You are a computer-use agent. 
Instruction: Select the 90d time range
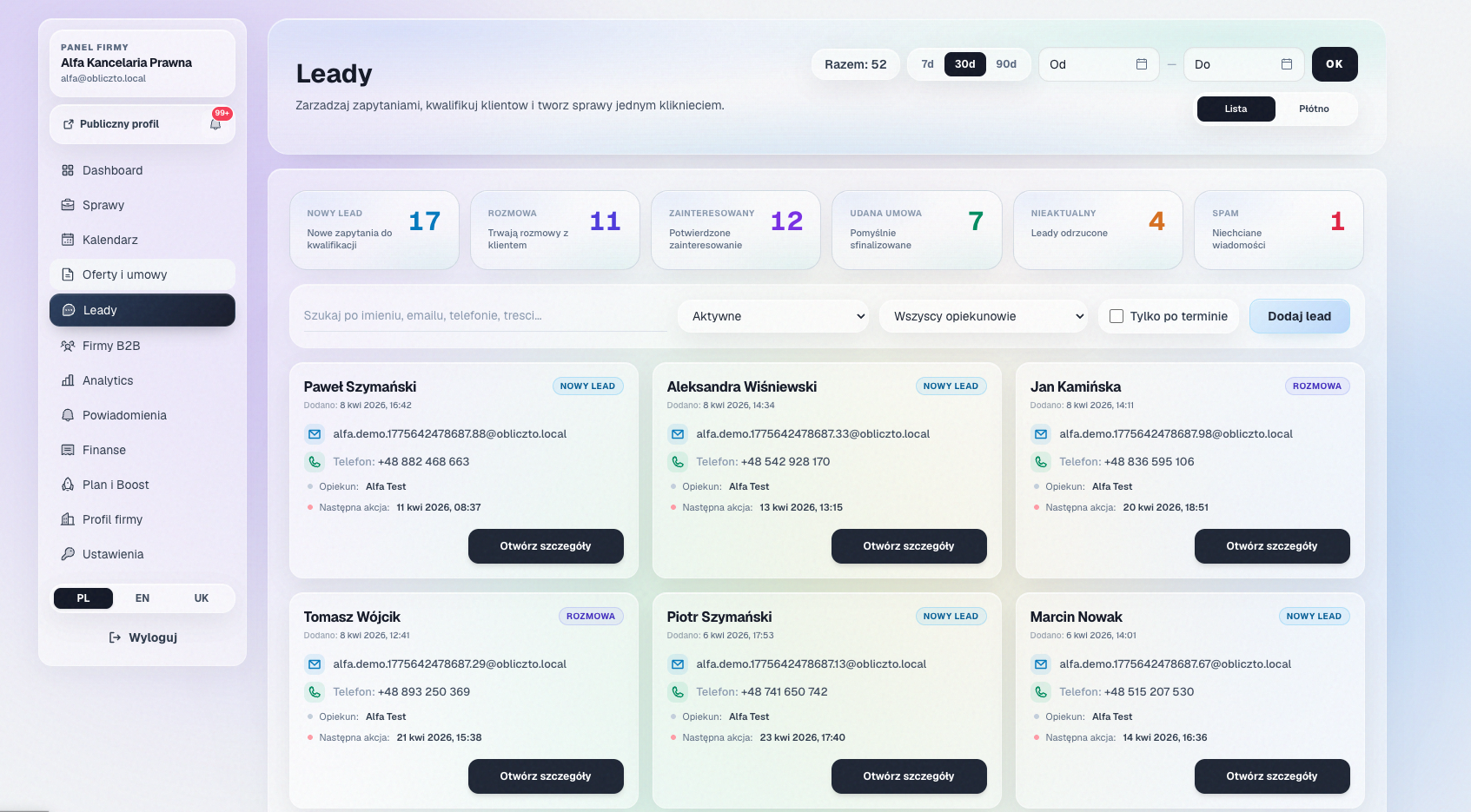pyautogui.click(x=1006, y=64)
